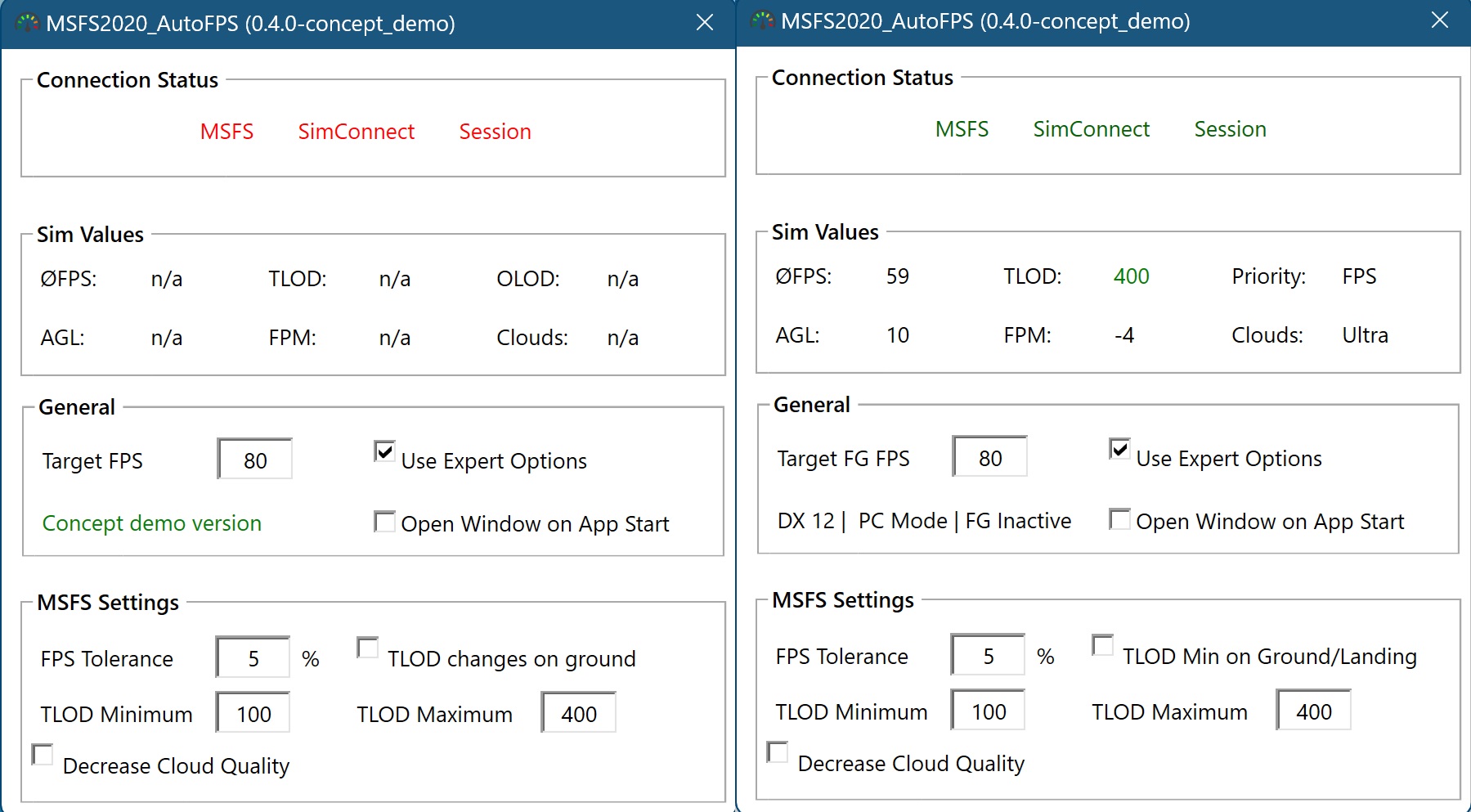Click DX 12 | PC Mode | FG Inactive text
1471x812 pixels.
pyautogui.click(x=924, y=521)
